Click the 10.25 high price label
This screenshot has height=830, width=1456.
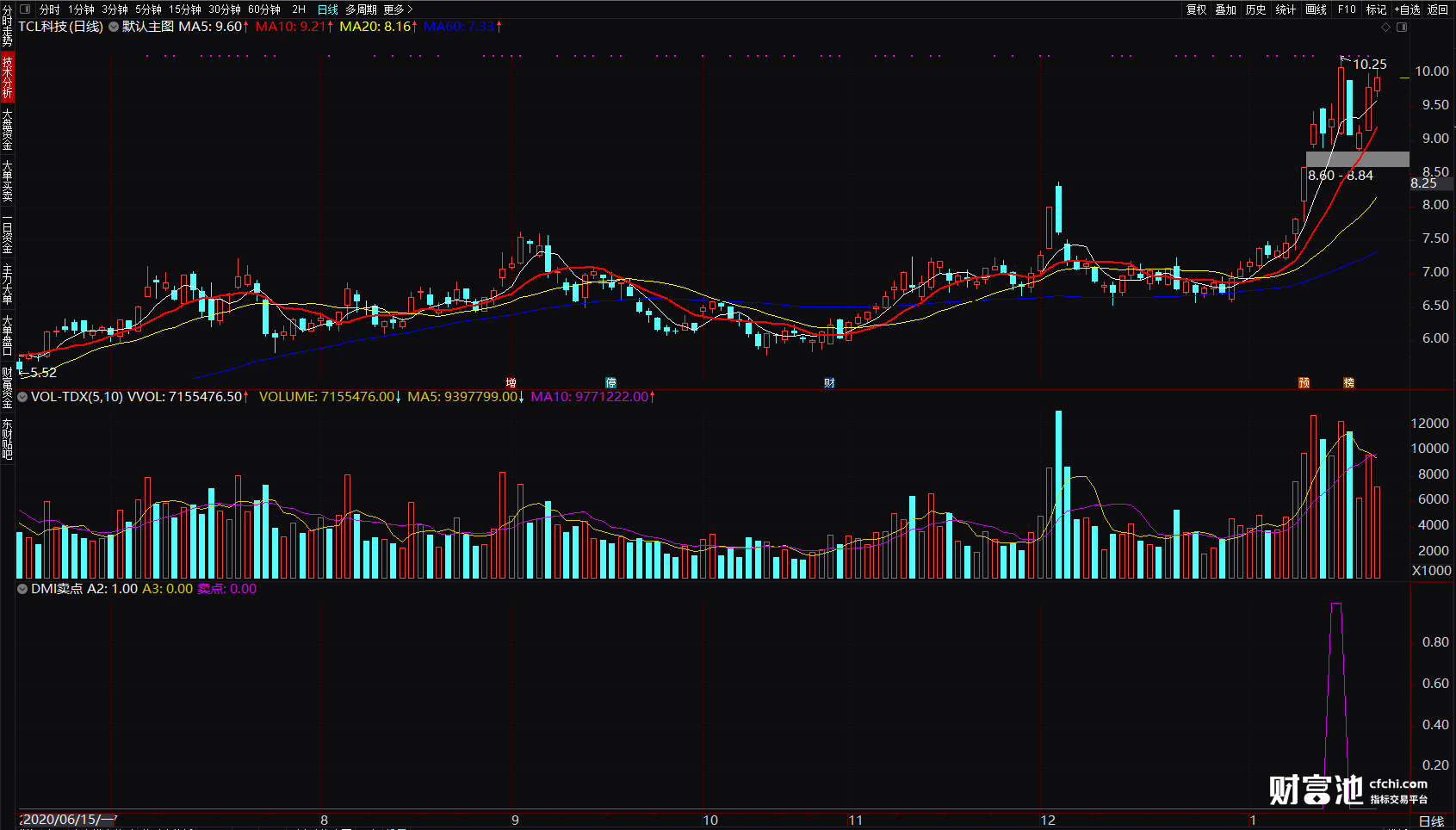(x=1370, y=65)
